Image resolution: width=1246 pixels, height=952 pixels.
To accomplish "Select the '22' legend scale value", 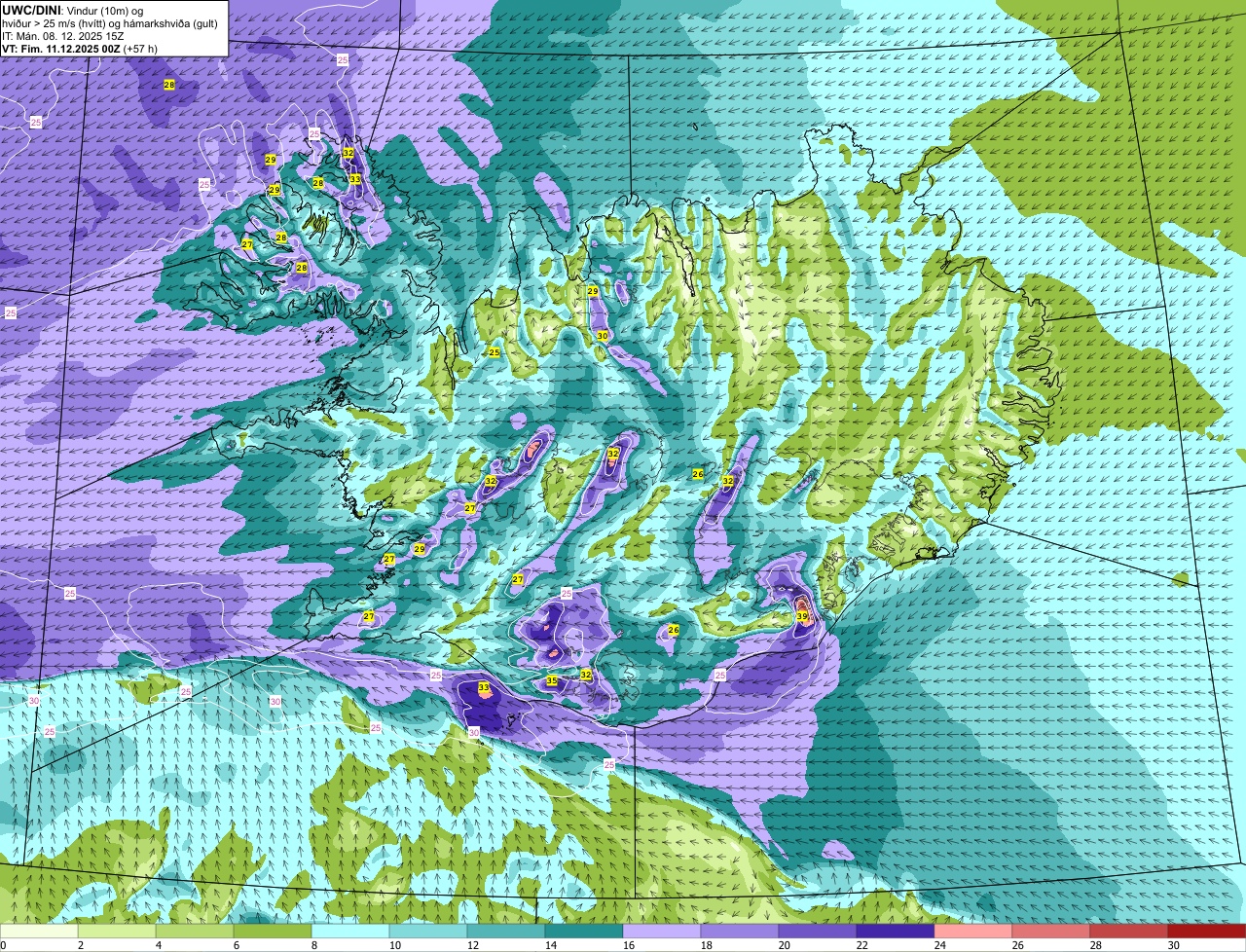I will tap(861, 945).
